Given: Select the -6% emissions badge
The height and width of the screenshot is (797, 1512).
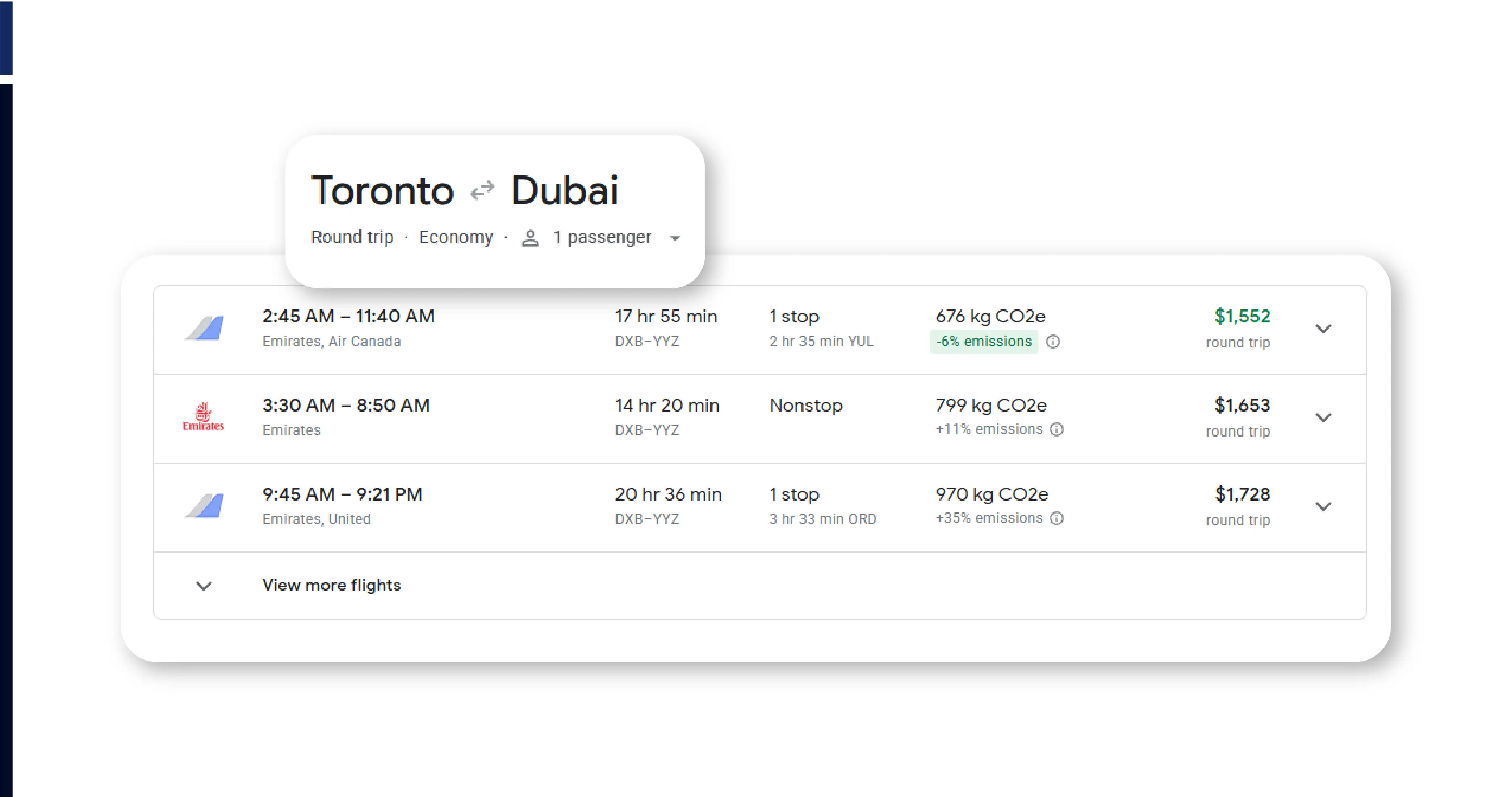Looking at the screenshot, I should pyautogui.click(x=984, y=341).
